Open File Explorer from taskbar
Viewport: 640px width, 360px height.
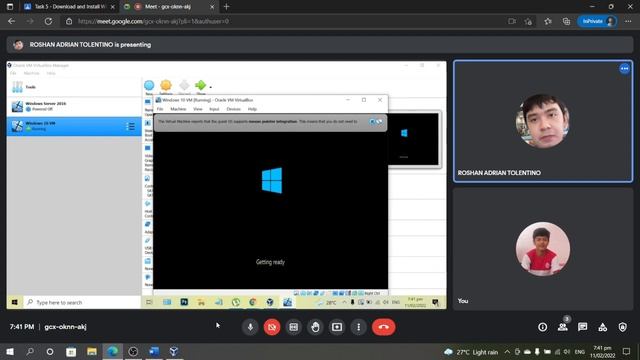(92, 351)
